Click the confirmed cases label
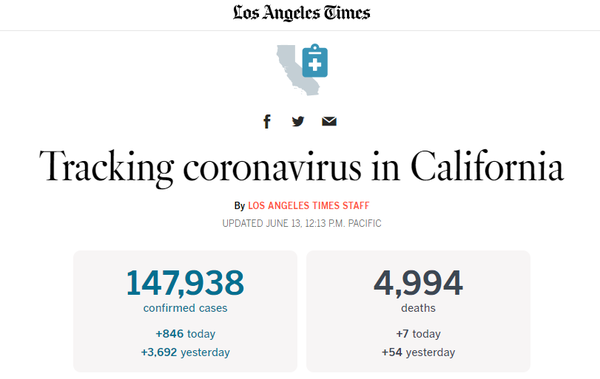 [x=185, y=308]
